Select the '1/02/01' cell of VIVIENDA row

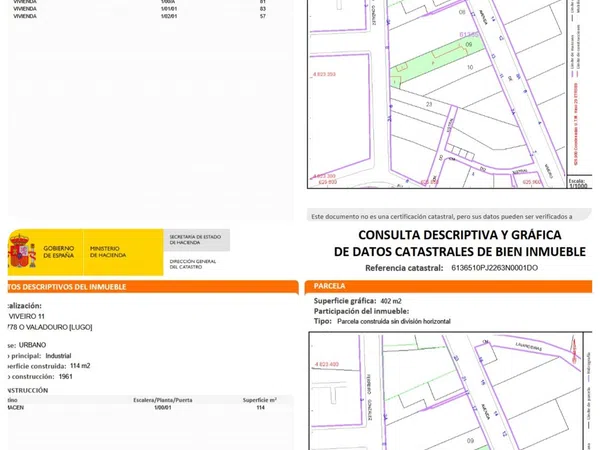coord(169,16)
